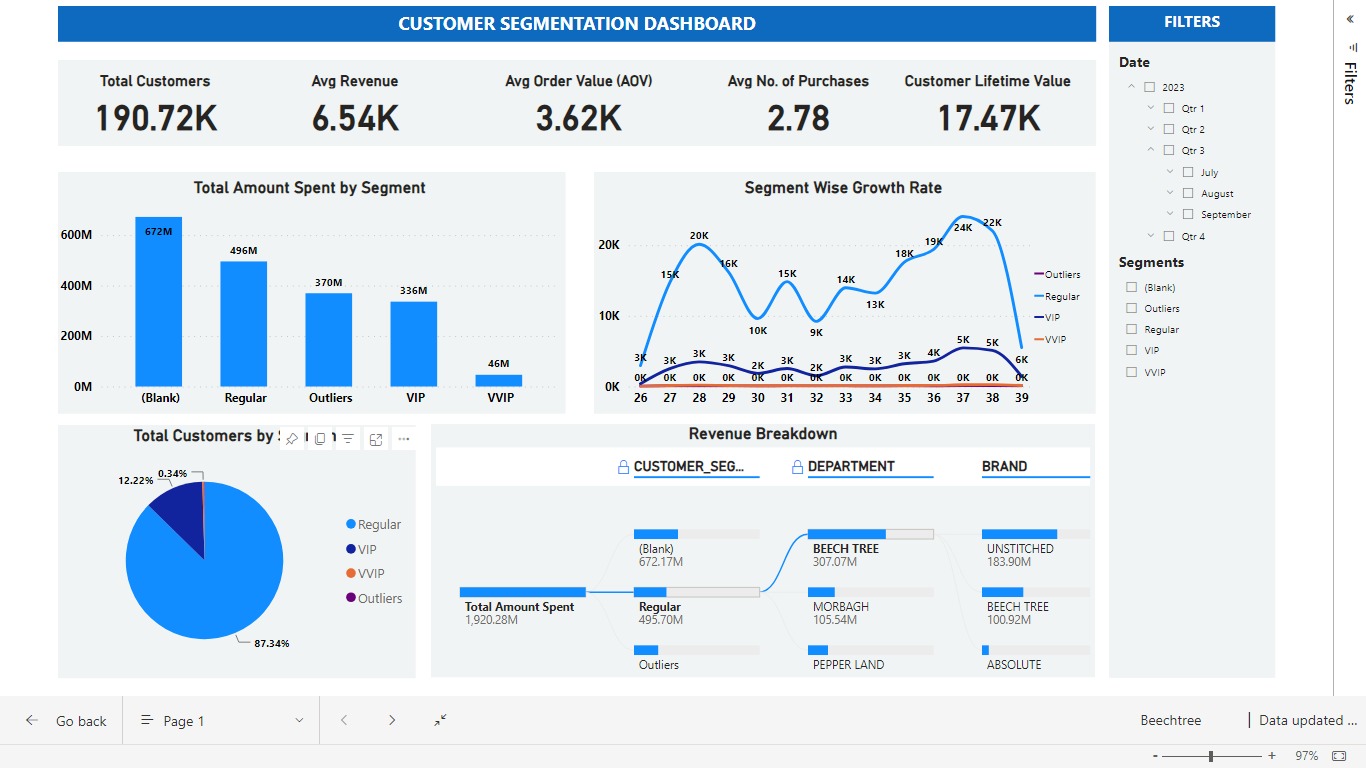The height and width of the screenshot is (768, 1366).
Task: Open focus mode on the pie chart
Action: [x=374, y=438]
